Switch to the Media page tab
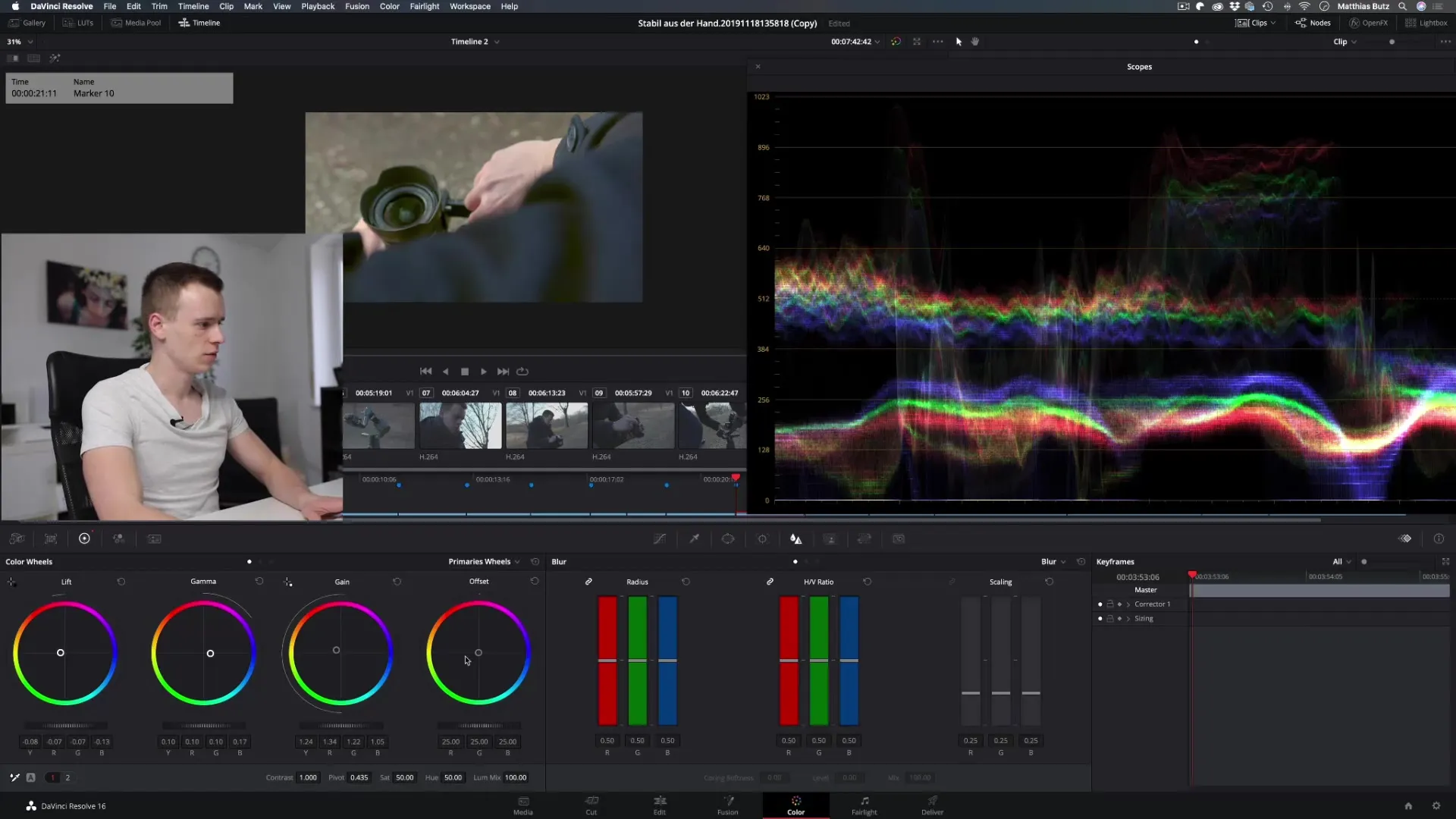This screenshot has width=1456, height=819. click(x=523, y=805)
